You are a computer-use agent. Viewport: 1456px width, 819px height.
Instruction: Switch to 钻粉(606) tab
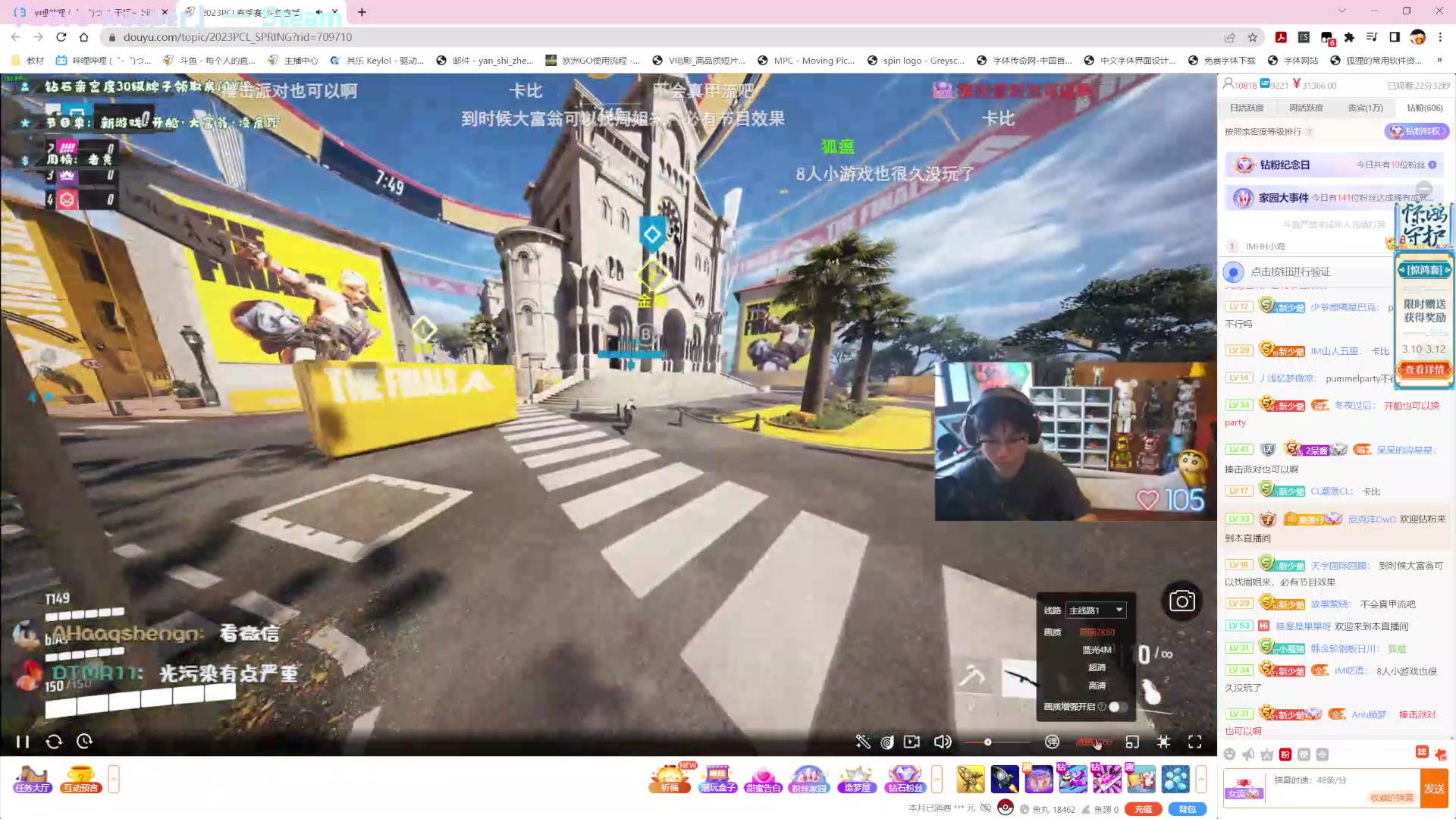pos(1424,108)
